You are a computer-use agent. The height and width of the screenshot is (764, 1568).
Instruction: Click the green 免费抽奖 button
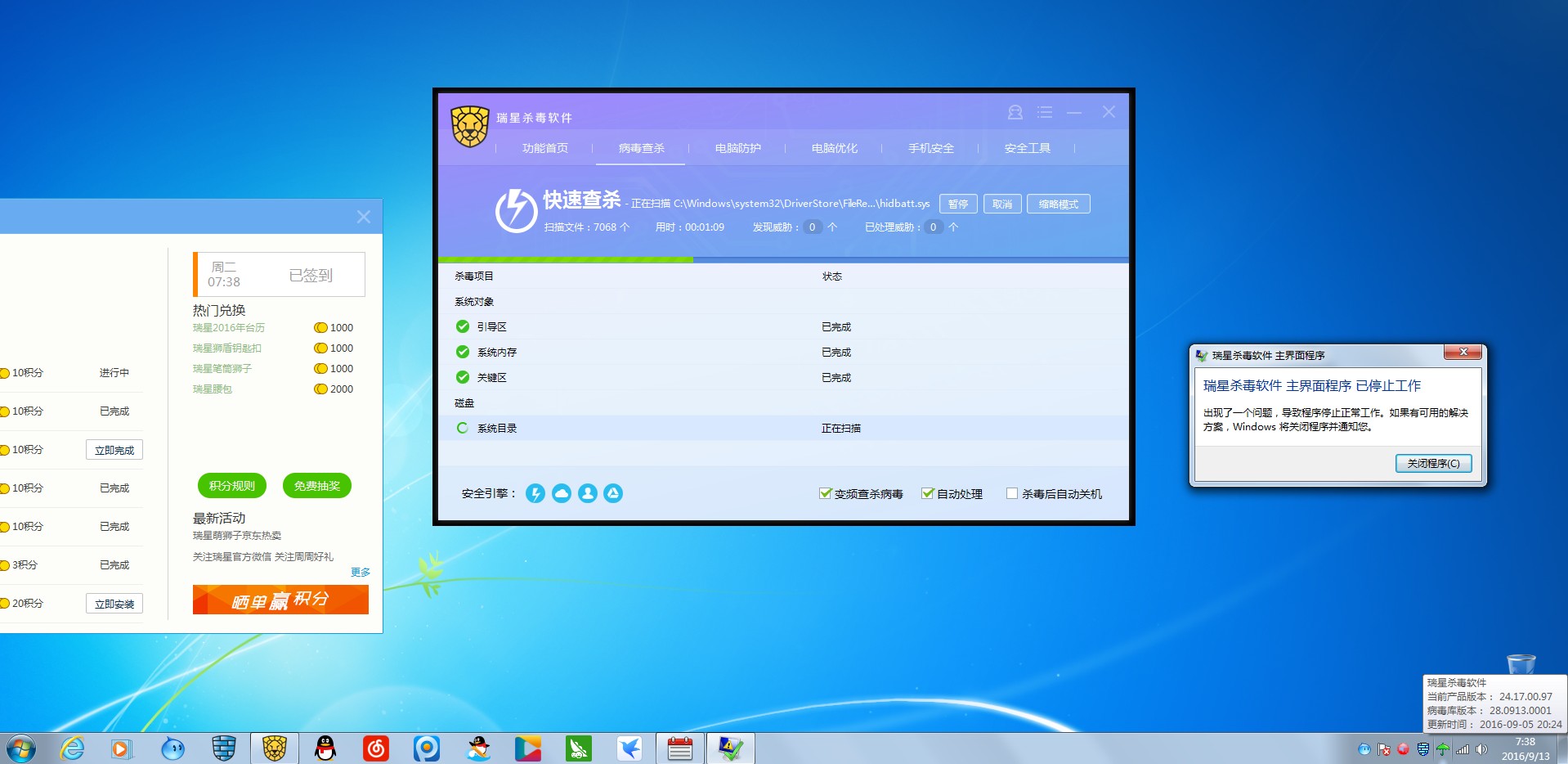317,486
